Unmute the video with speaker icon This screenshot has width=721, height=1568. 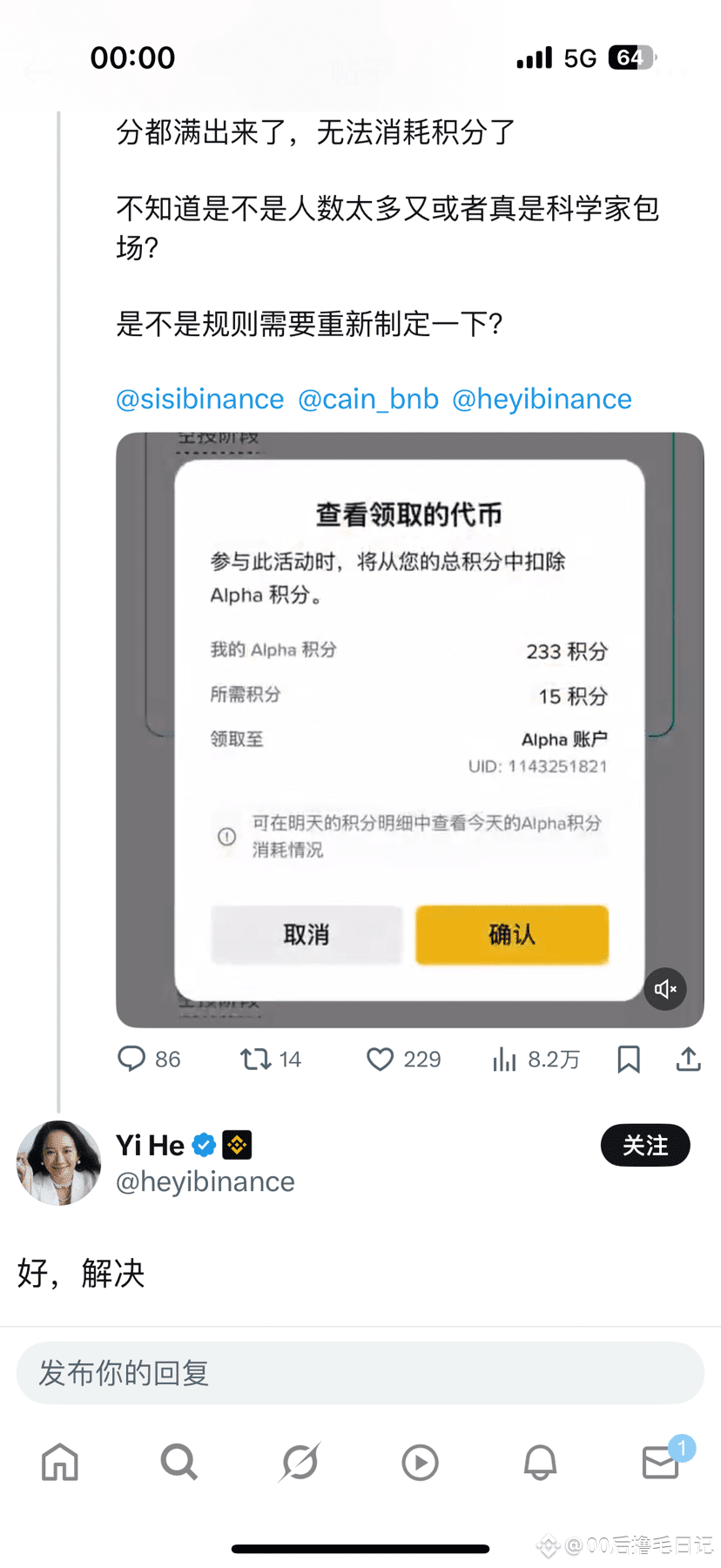pyautogui.click(x=665, y=989)
